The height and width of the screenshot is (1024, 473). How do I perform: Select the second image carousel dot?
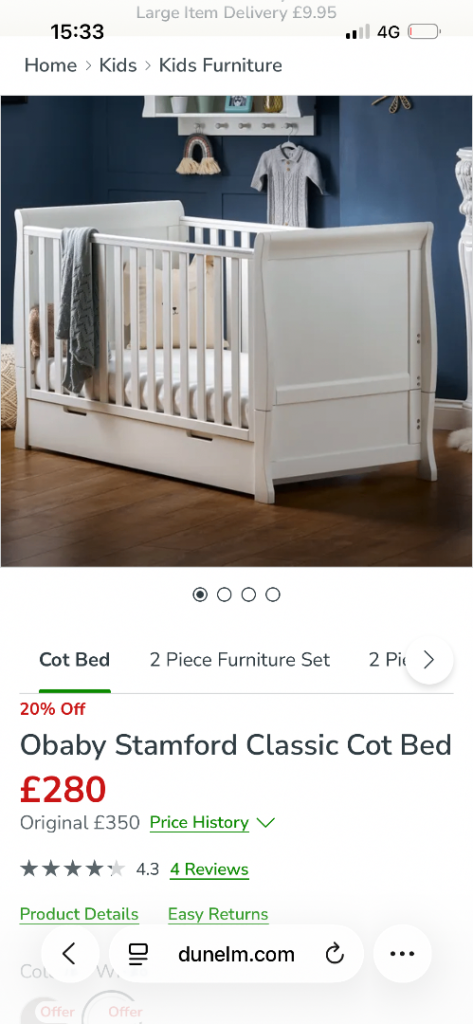(x=224, y=594)
